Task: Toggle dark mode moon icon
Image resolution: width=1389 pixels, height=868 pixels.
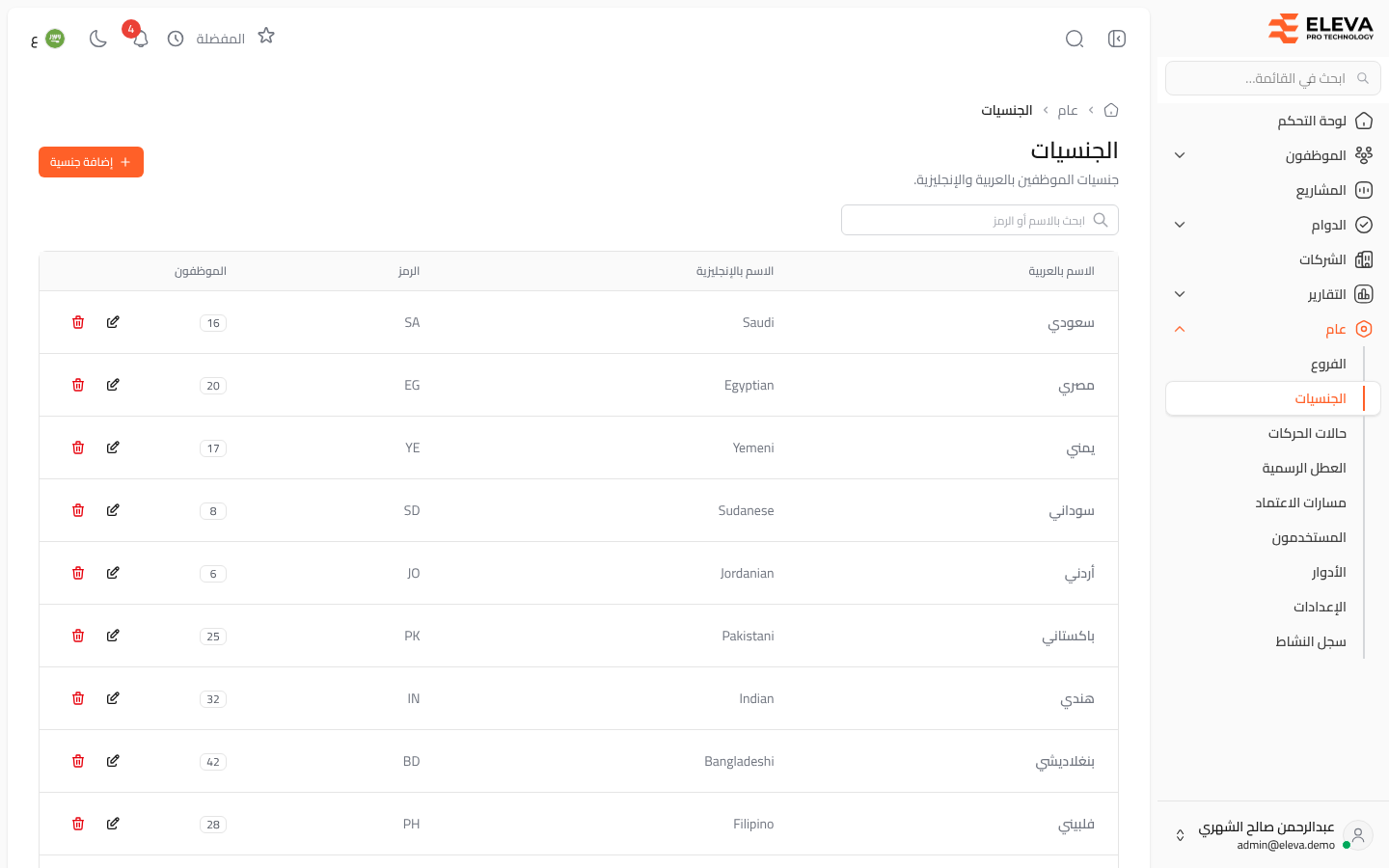Action: [x=97, y=39]
